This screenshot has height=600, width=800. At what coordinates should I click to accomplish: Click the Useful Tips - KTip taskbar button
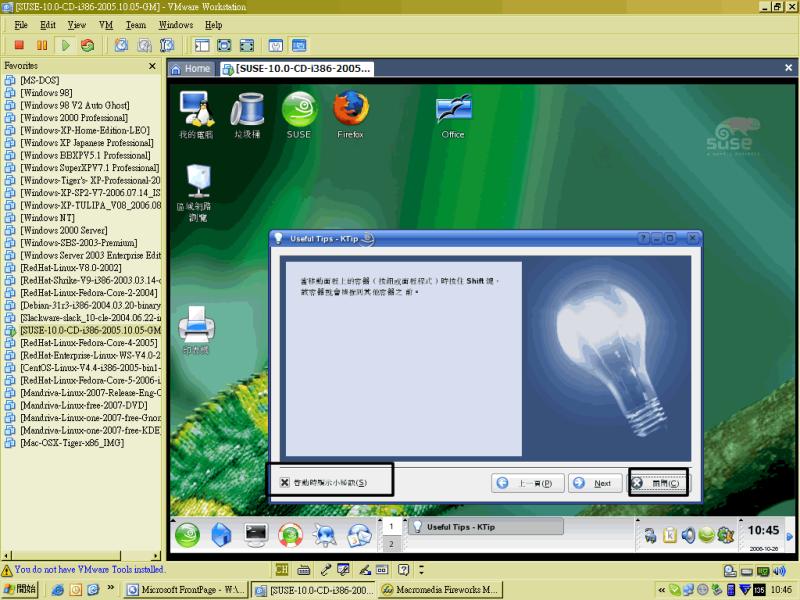pyautogui.click(x=486, y=527)
